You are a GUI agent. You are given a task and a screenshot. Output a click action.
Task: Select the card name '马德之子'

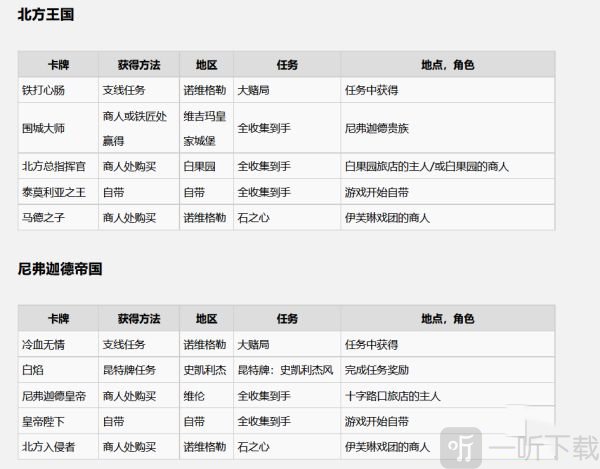(x=43, y=218)
